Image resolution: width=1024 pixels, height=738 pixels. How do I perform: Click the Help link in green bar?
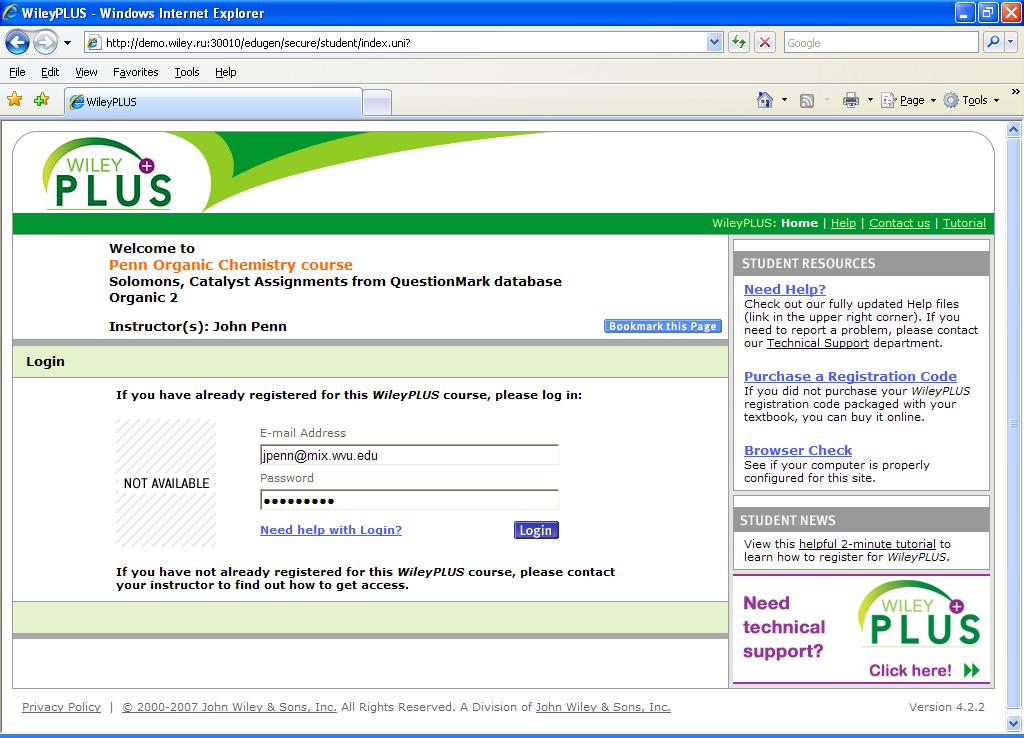click(843, 223)
